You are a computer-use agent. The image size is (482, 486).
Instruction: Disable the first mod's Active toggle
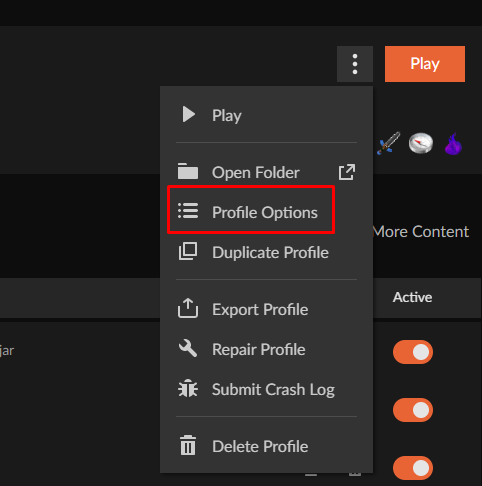coord(413,352)
